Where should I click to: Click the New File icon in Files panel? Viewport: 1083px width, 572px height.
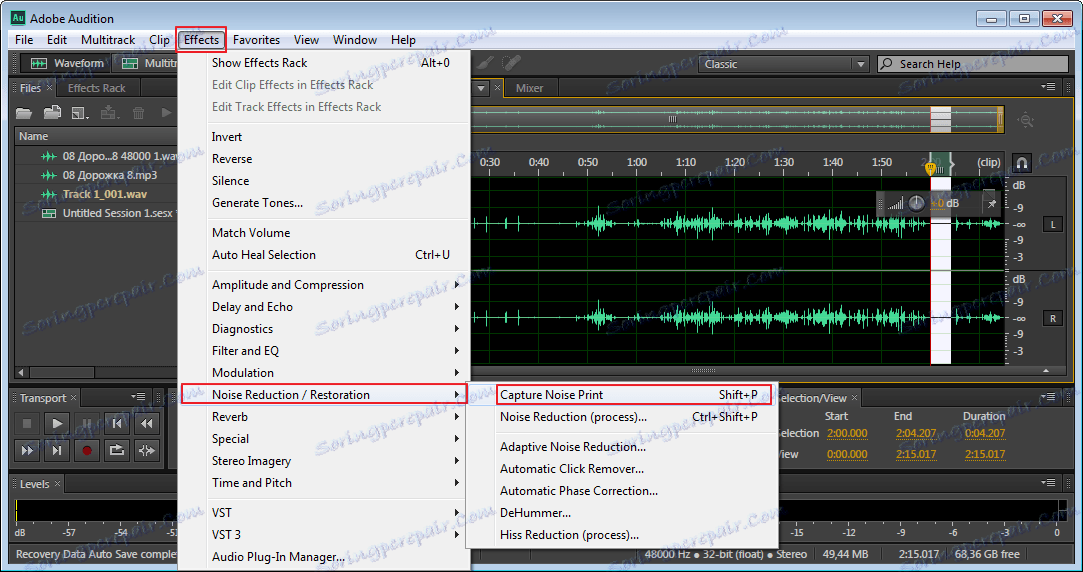click(80, 113)
